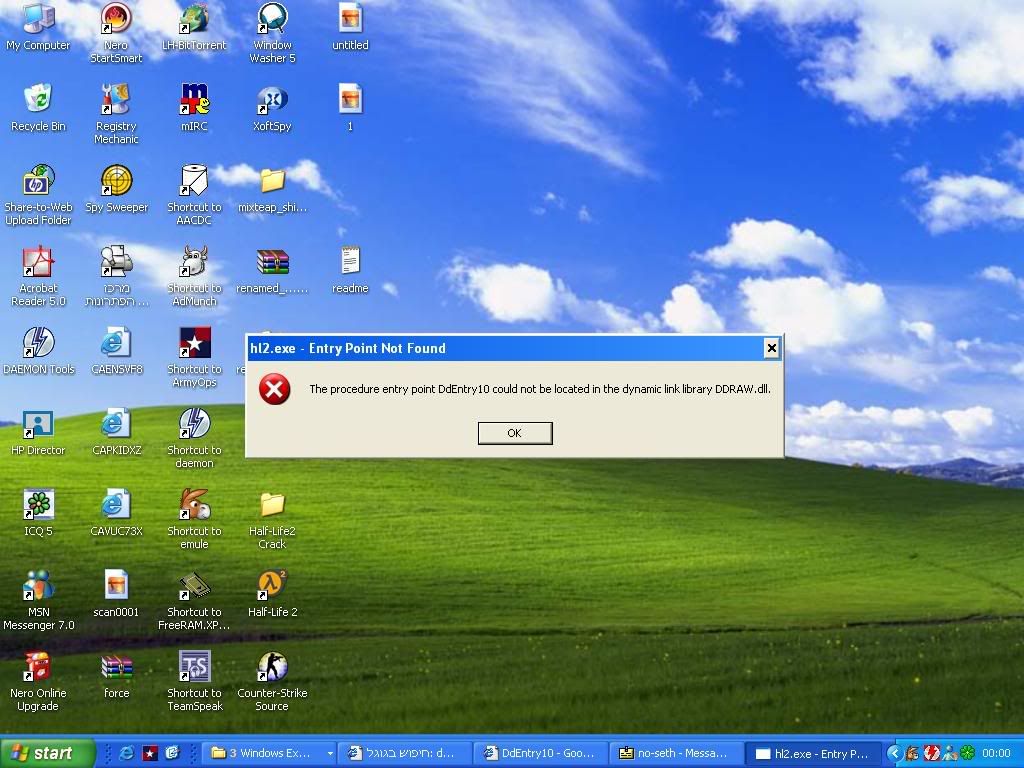The image size is (1024, 768).
Task: Open the Start menu
Action: [x=47, y=753]
